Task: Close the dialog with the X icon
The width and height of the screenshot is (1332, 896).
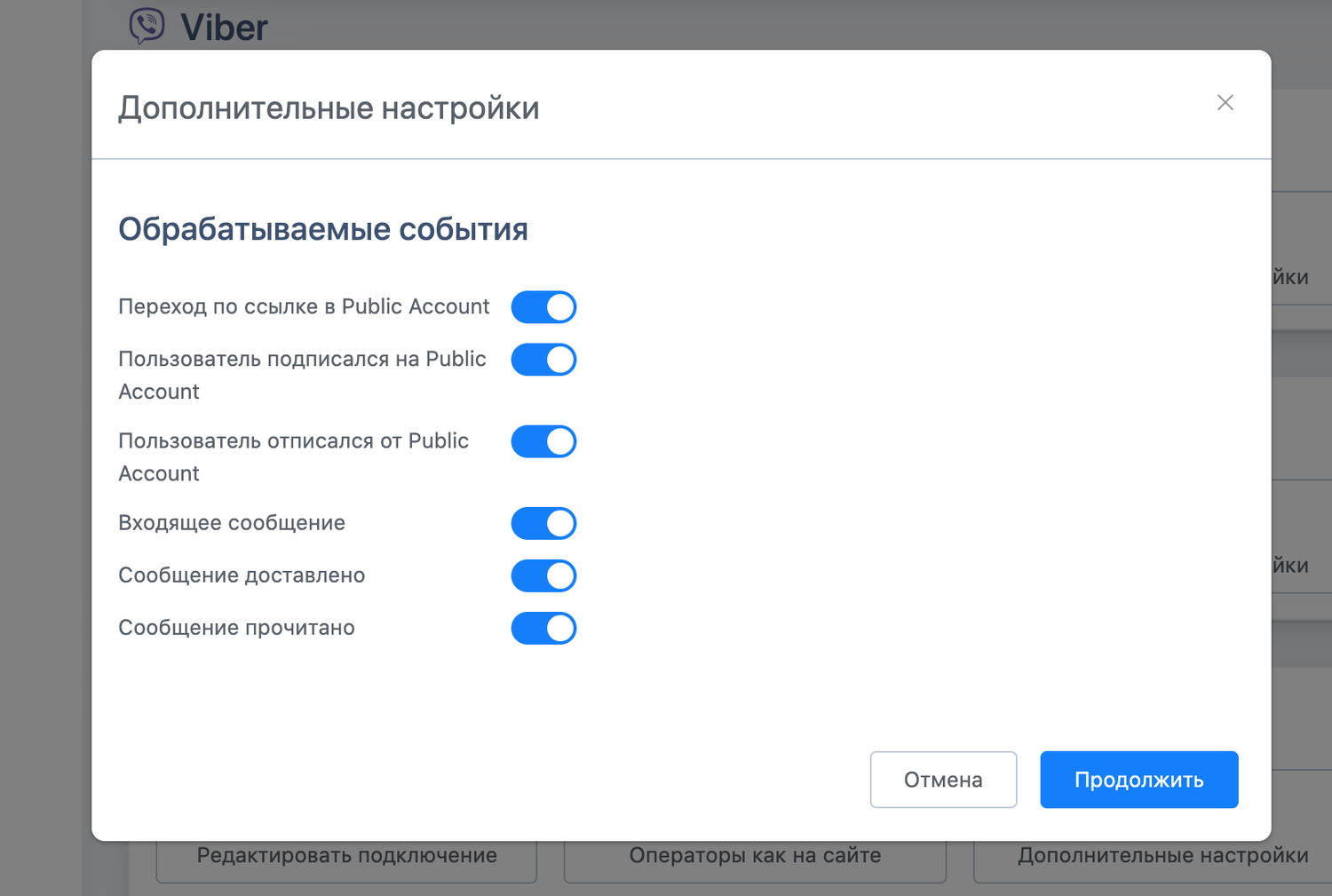Action: [1225, 103]
